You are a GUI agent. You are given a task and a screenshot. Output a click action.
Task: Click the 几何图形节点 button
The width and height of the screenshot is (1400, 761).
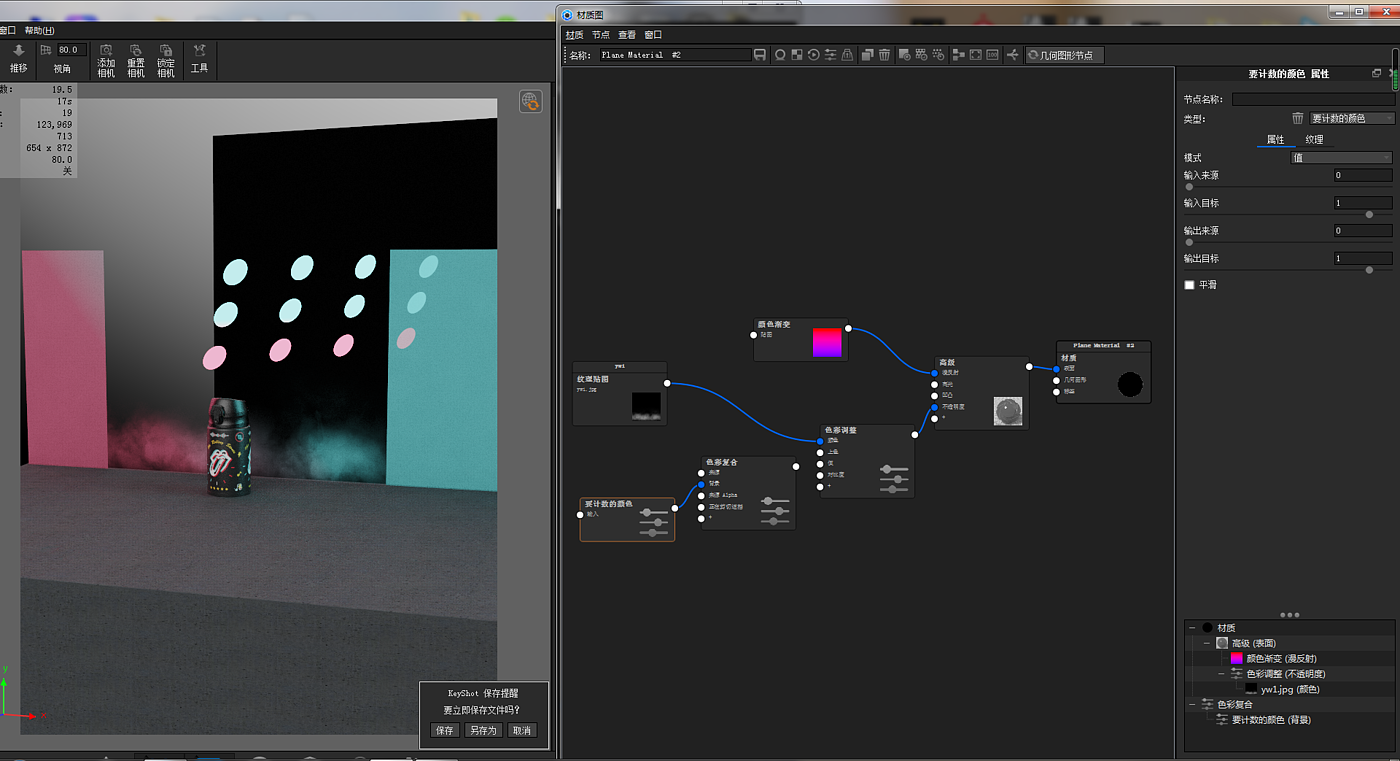pyautogui.click(x=1066, y=55)
